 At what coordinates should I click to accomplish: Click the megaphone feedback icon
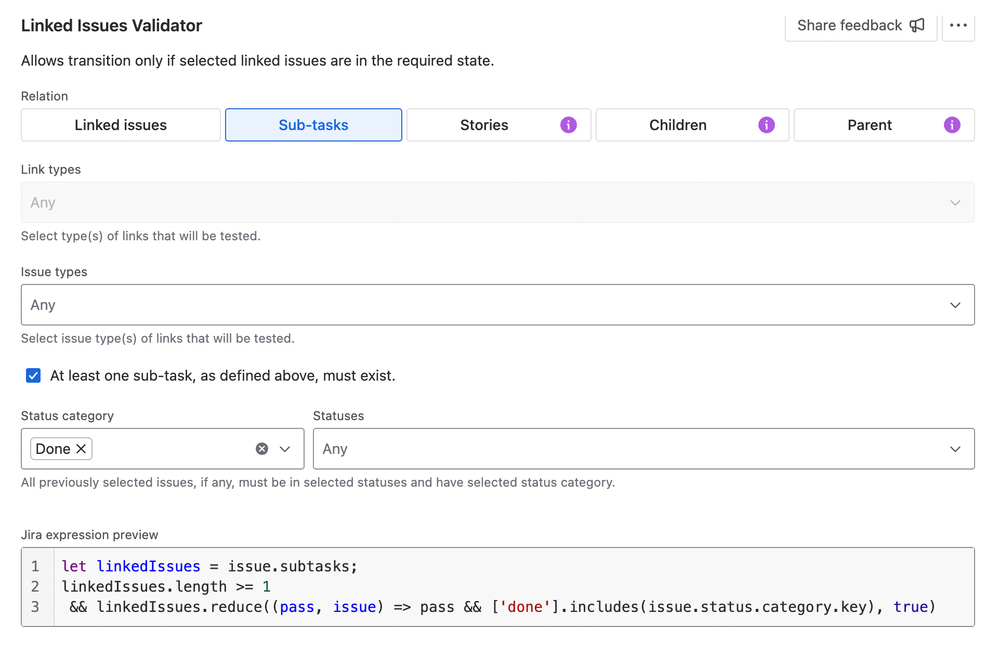point(917,25)
